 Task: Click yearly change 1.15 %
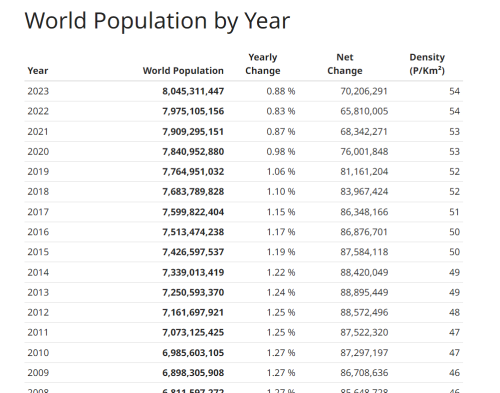click(x=281, y=212)
